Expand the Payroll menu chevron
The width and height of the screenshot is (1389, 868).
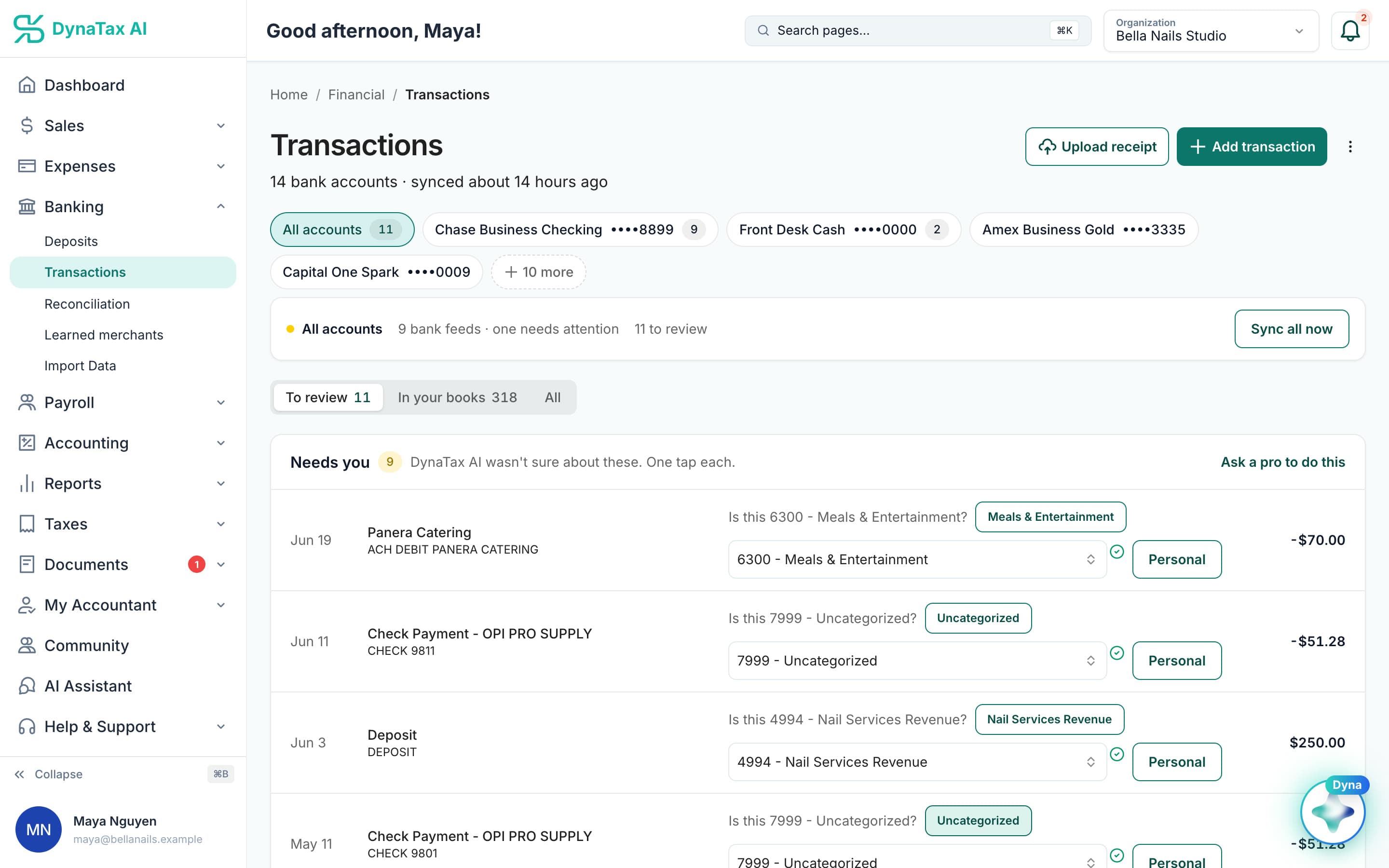click(x=221, y=403)
